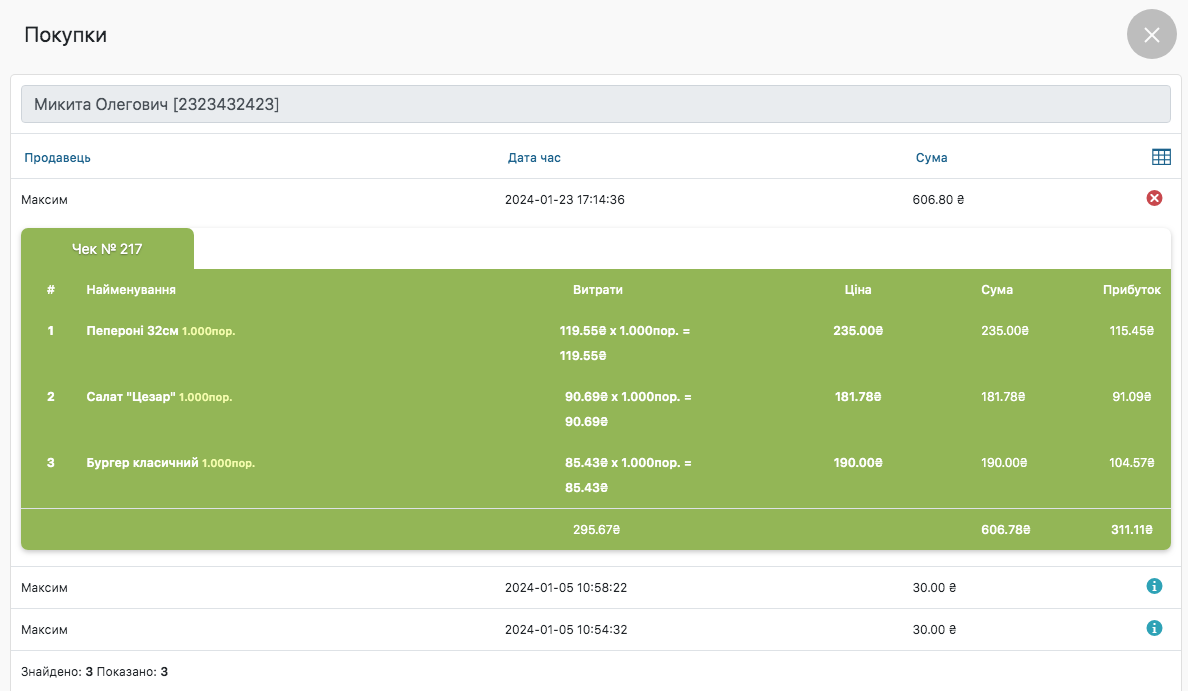Show info for purchase at 10:58:22
The height and width of the screenshot is (691, 1188).
(x=1153, y=586)
